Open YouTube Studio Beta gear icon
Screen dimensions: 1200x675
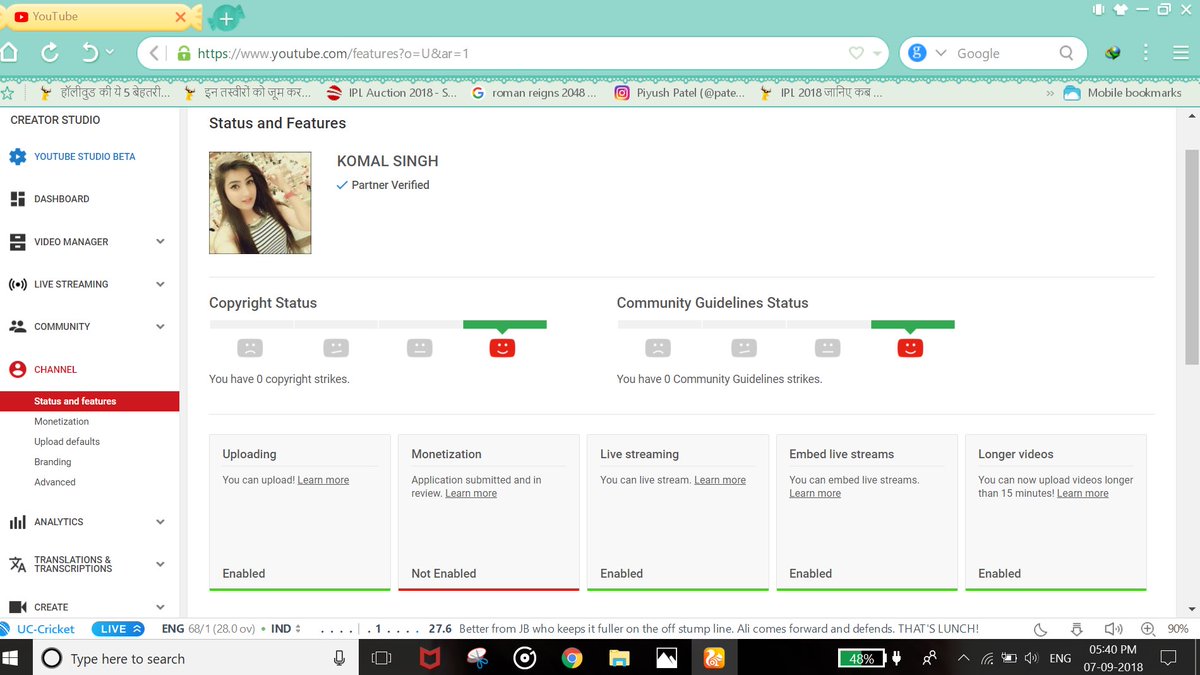coord(17,157)
